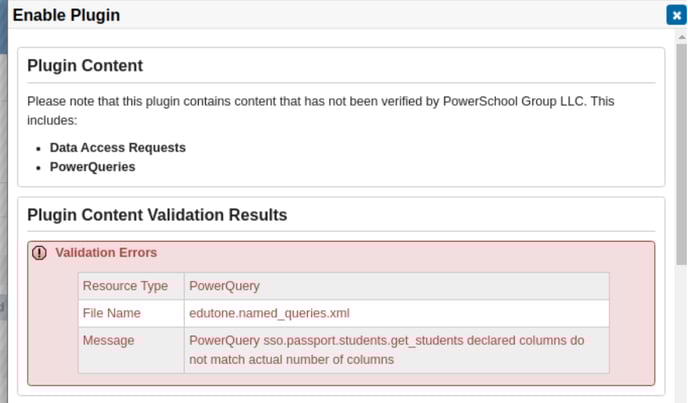Select the Resource Type label cell
The height and width of the screenshot is (403, 688).
pyautogui.click(x=125, y=286)
